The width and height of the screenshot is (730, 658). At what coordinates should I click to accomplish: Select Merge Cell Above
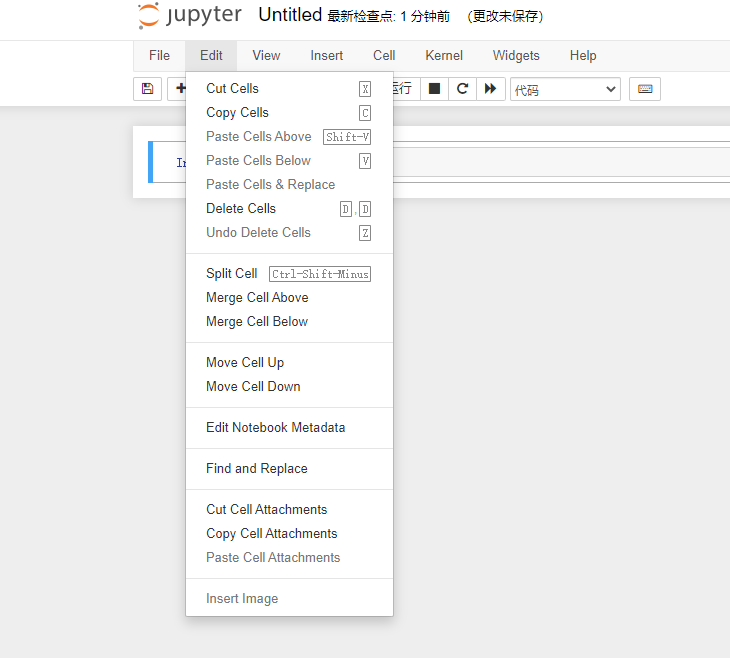289,298
